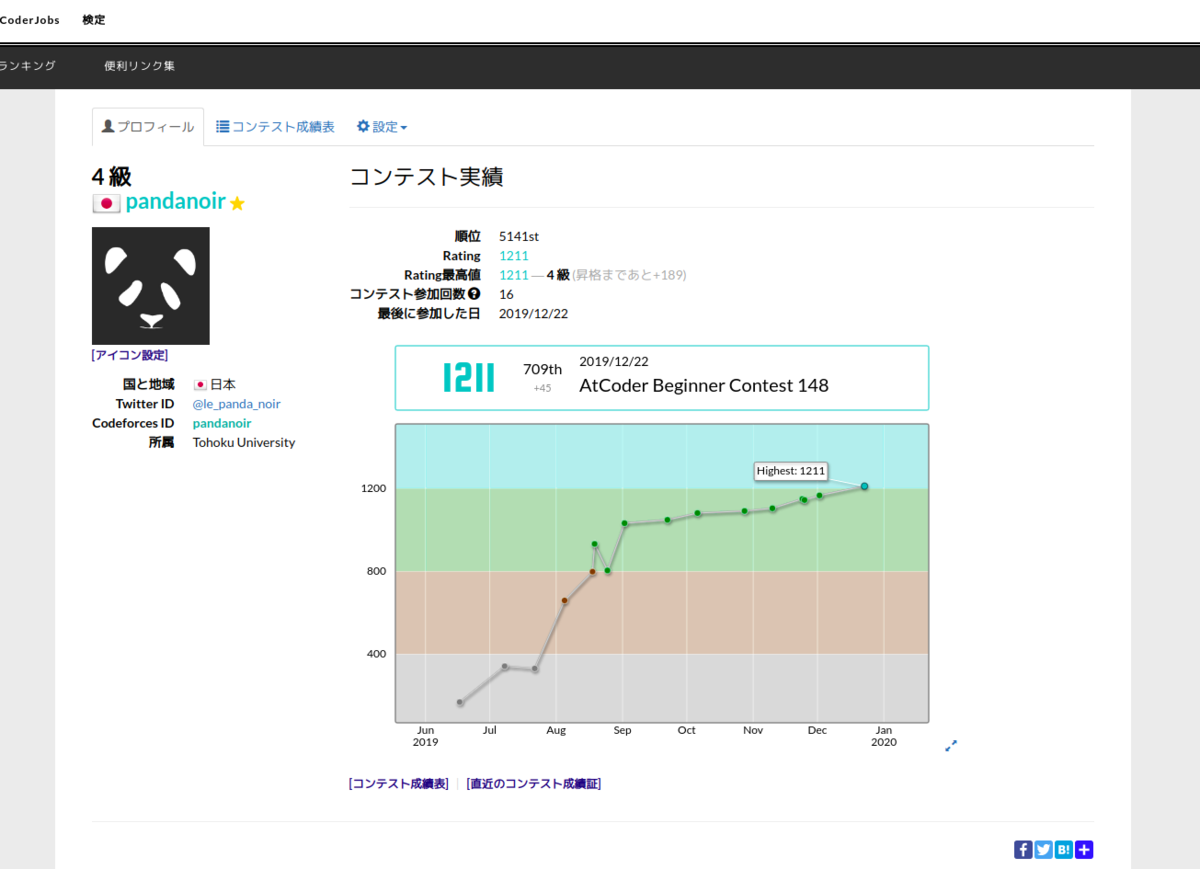
Task: Click the Twitter share icon
Action: 1043,849
